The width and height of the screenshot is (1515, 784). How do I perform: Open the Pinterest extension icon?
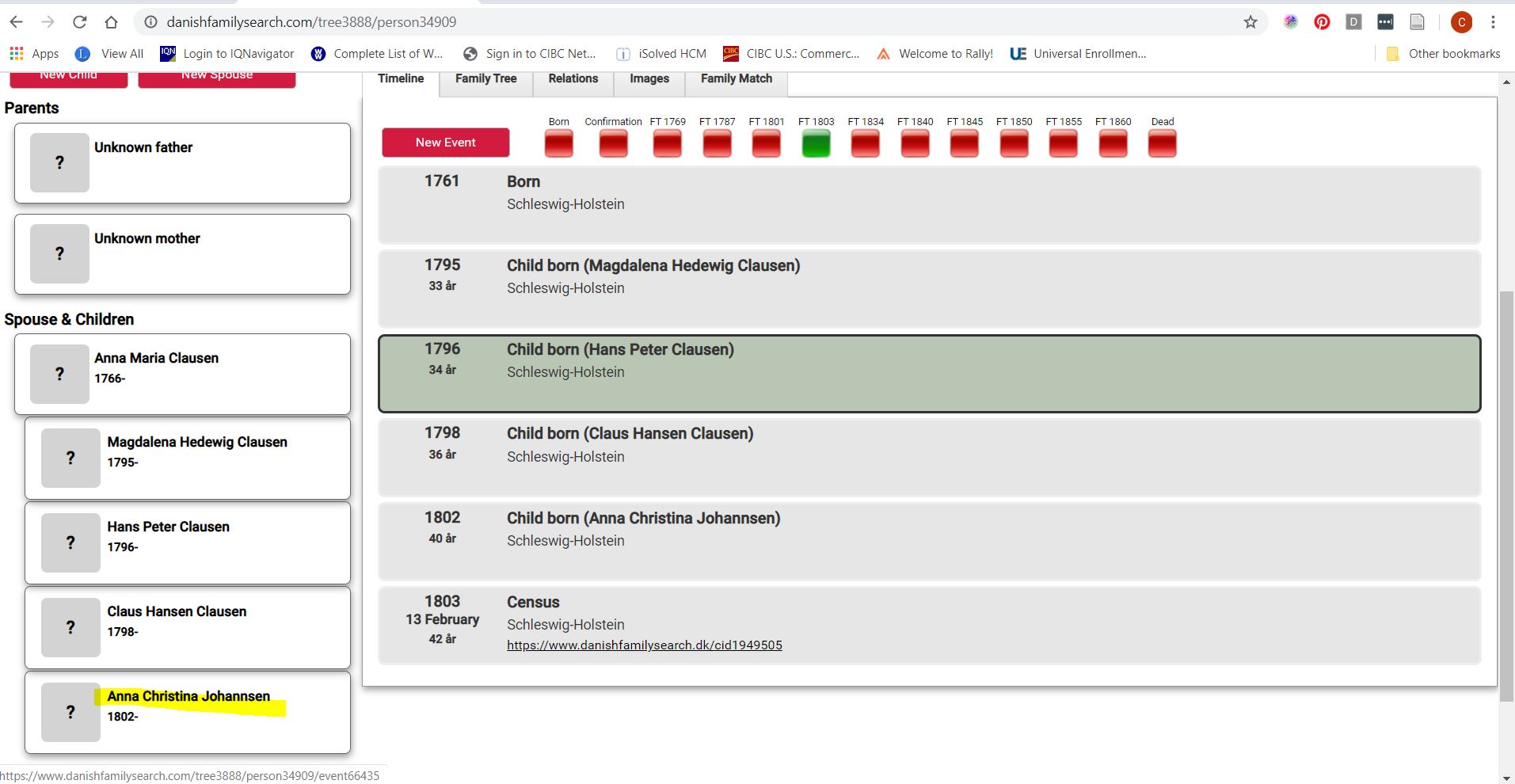click(x=1322, y=22)
